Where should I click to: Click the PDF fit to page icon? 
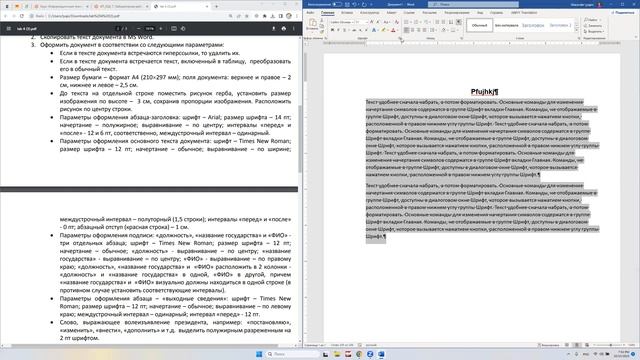pyautogui.click(x=174, y=29)
